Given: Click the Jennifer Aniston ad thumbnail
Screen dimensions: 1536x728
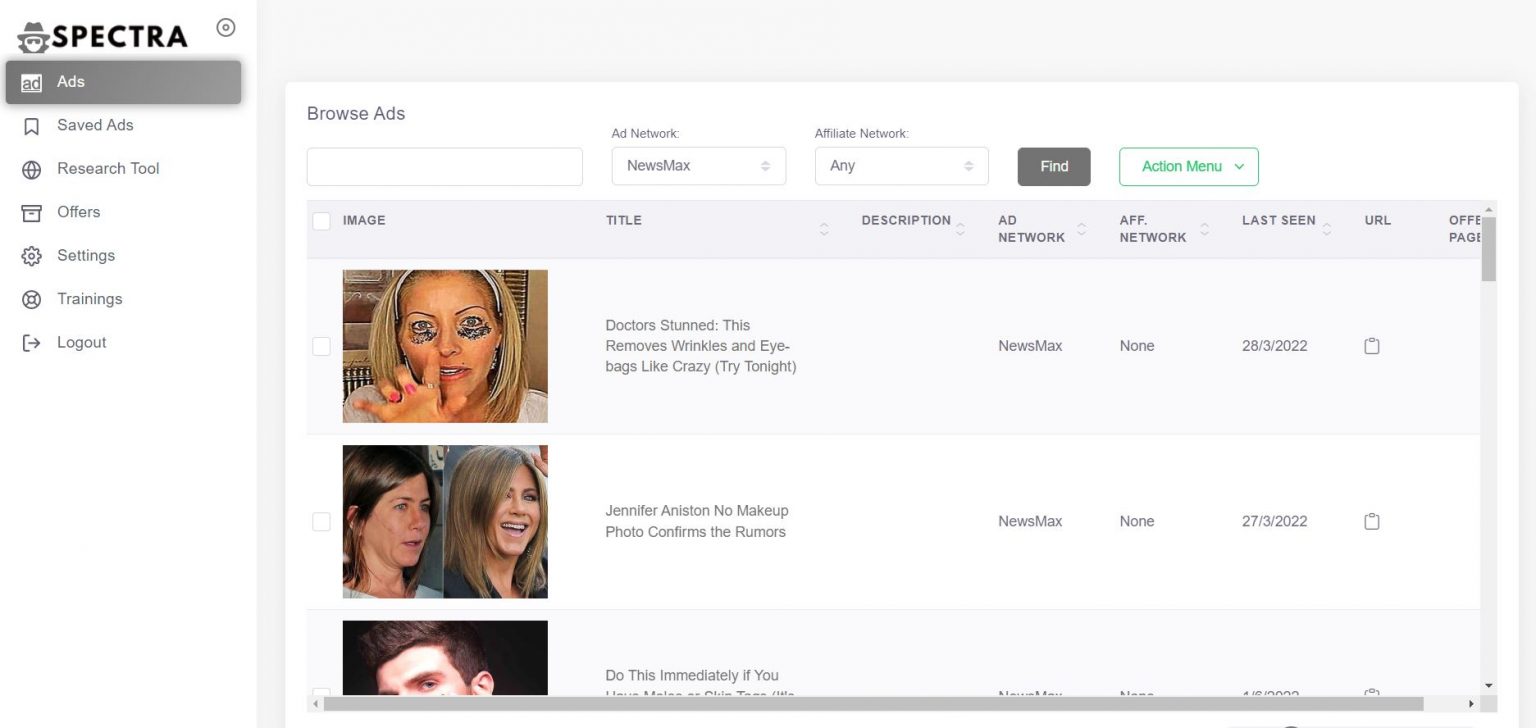Looking at the screenshot, I should (x=445, y=521).
